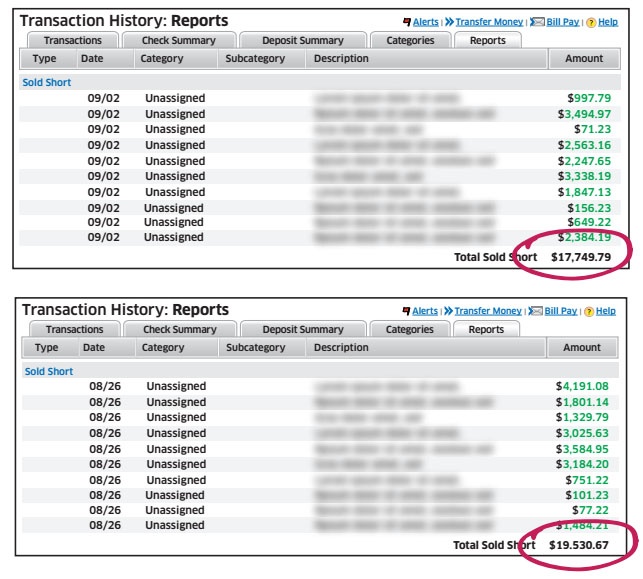Switch to Check Summary tab in upper panel

[179, 41]
